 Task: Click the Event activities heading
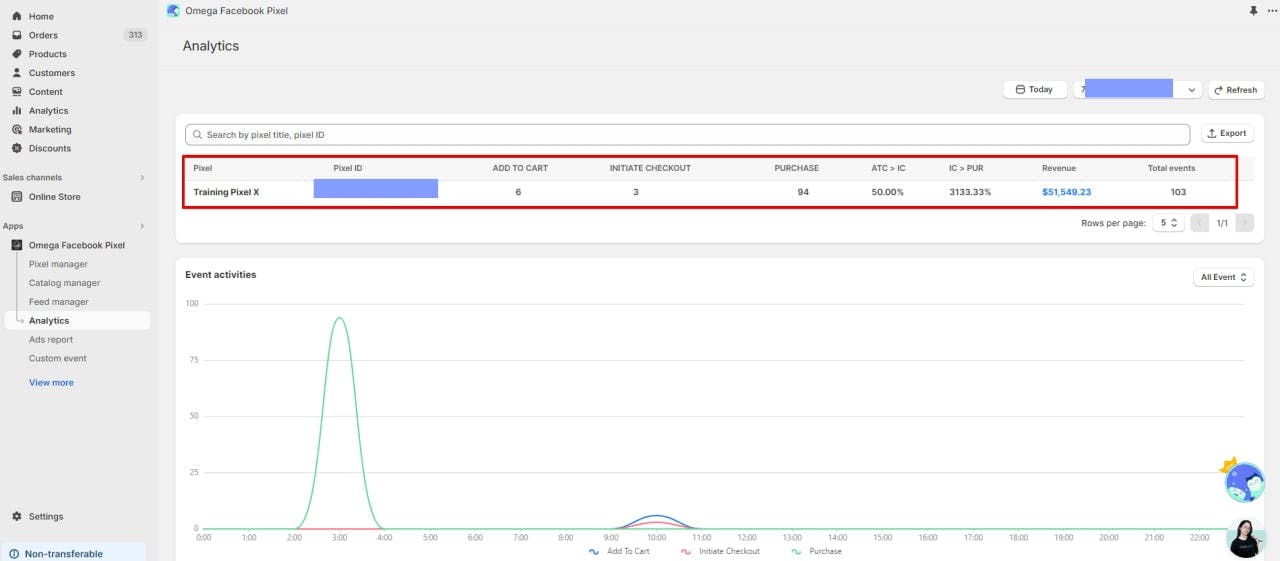[x=220, y=275]
